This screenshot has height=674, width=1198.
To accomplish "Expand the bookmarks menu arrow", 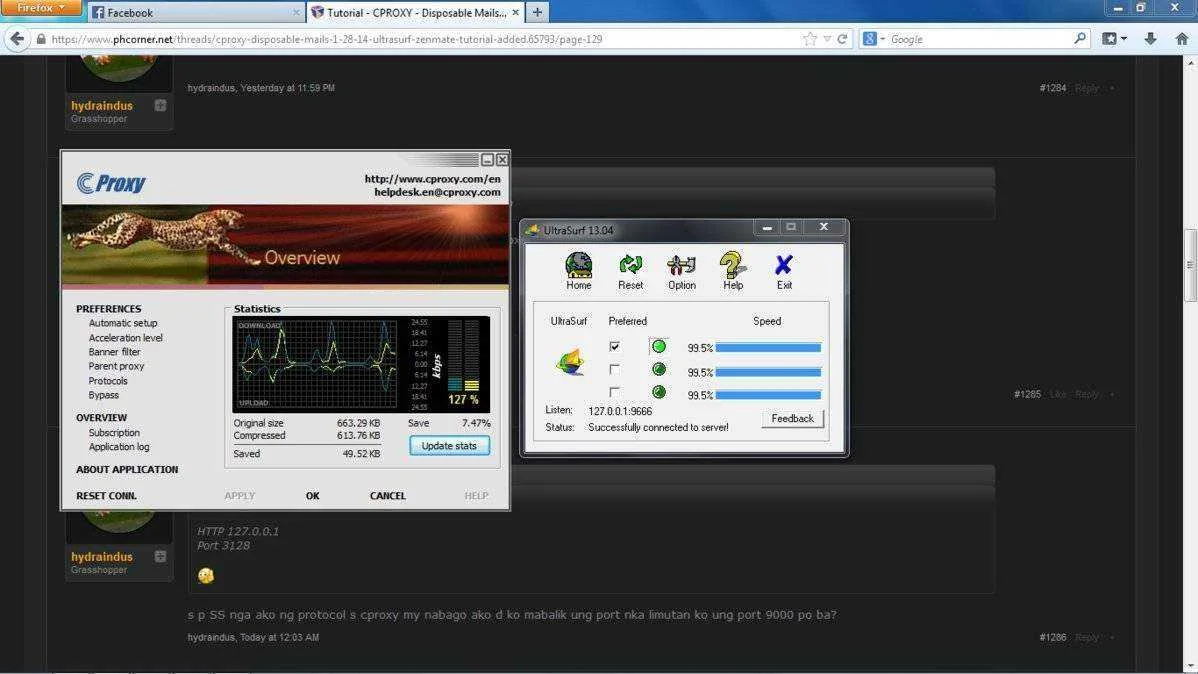I will (x=1124, y=39).
